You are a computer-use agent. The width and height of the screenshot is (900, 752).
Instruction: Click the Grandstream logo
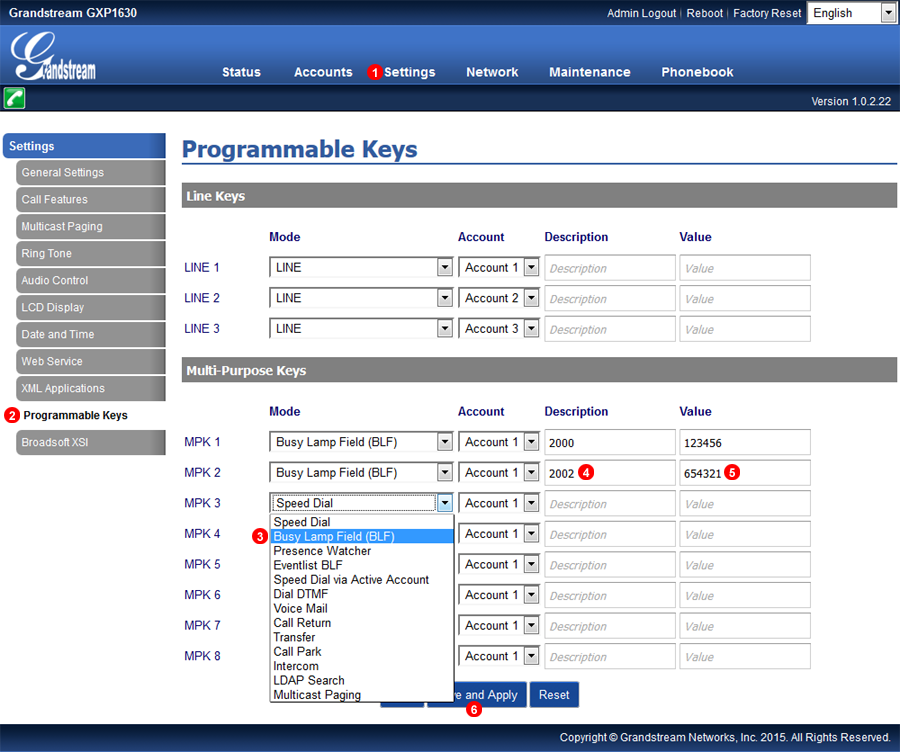53,56
